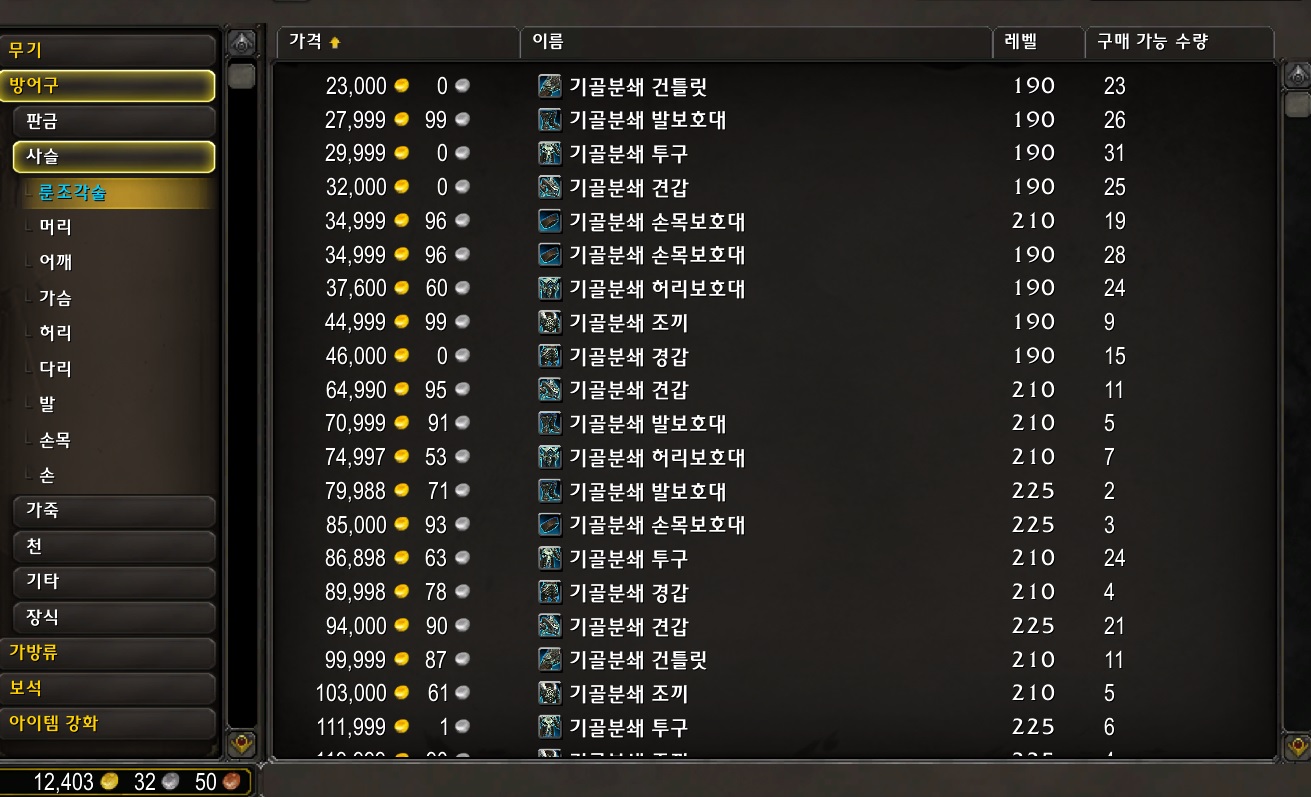The height and width of the screenshot is (797, 1311).
Task: Click the 기골분쇄 조끼 icon priced 44,999 gold
Action: click(549, 322)
